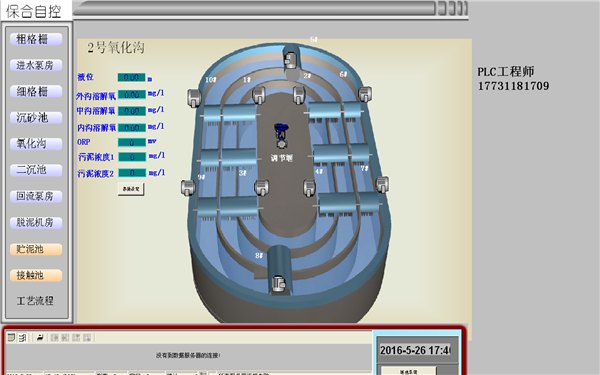600x375 pixels.
Task: Click the orange 贮泥池 button
Action: 36,249
